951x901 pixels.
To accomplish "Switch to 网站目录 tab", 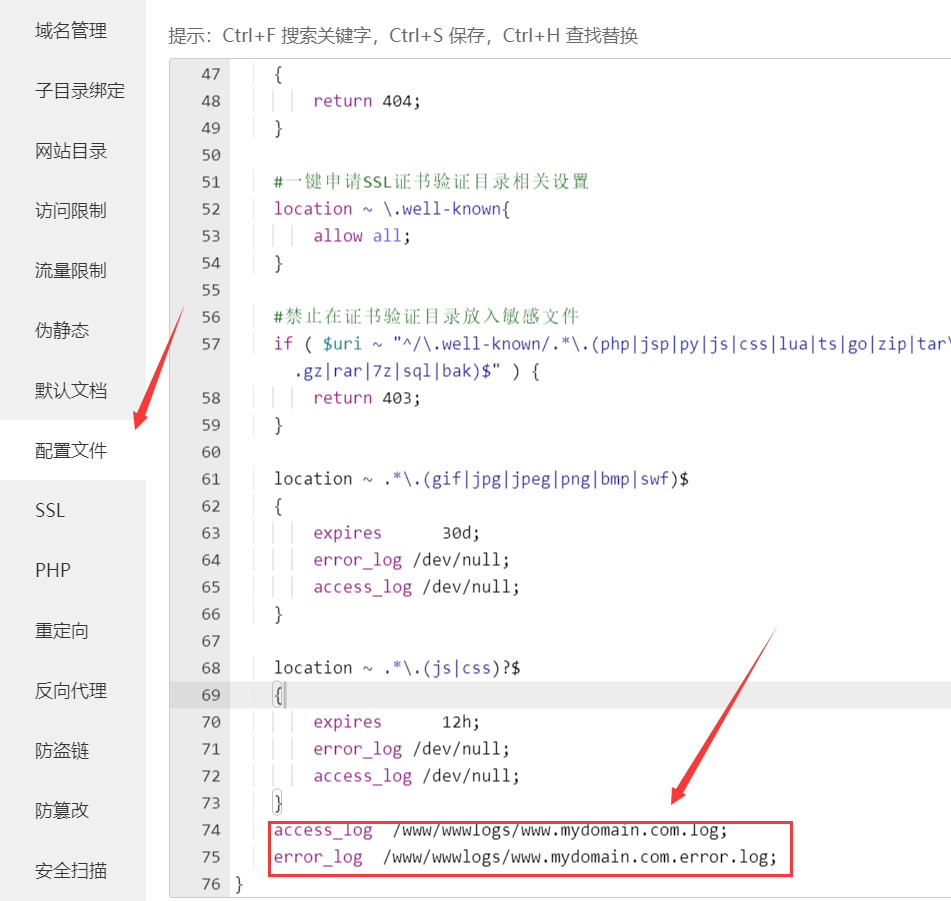I will (71, 150).
